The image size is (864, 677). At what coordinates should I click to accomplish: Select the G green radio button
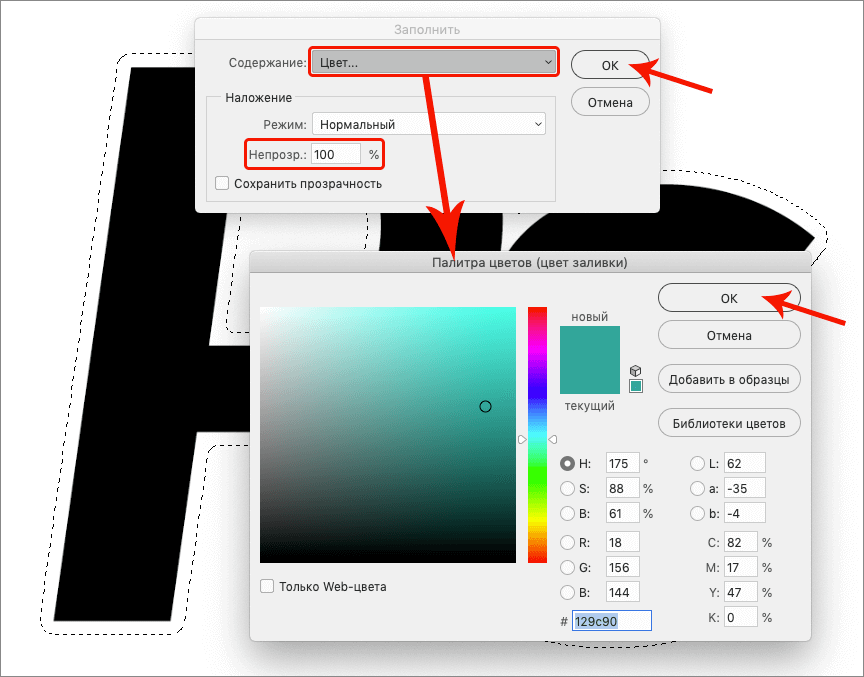point(567,567)
